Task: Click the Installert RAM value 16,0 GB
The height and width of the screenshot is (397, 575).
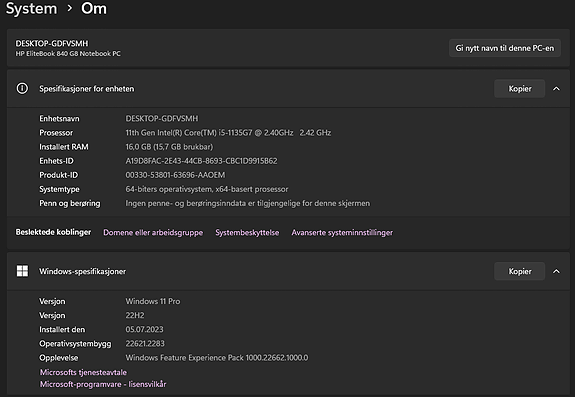Action: pos(169,147)
